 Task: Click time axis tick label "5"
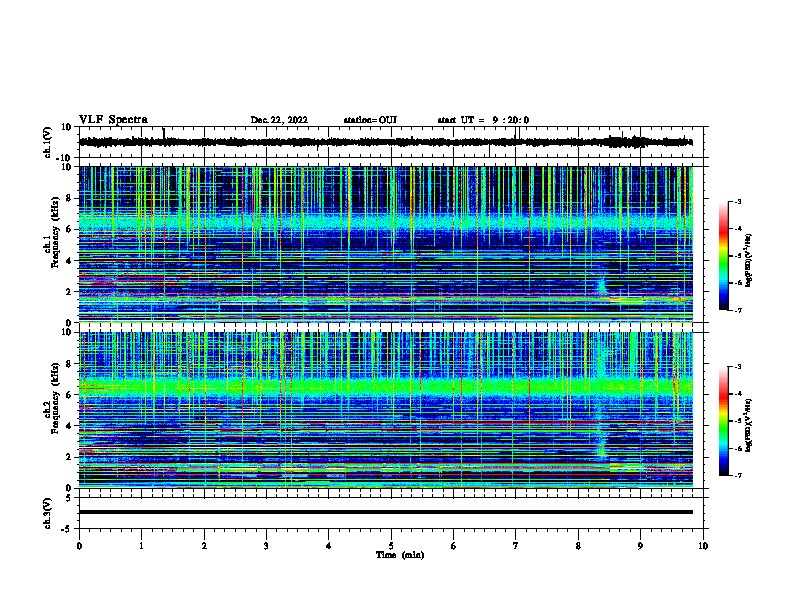(x=391, y=546)
